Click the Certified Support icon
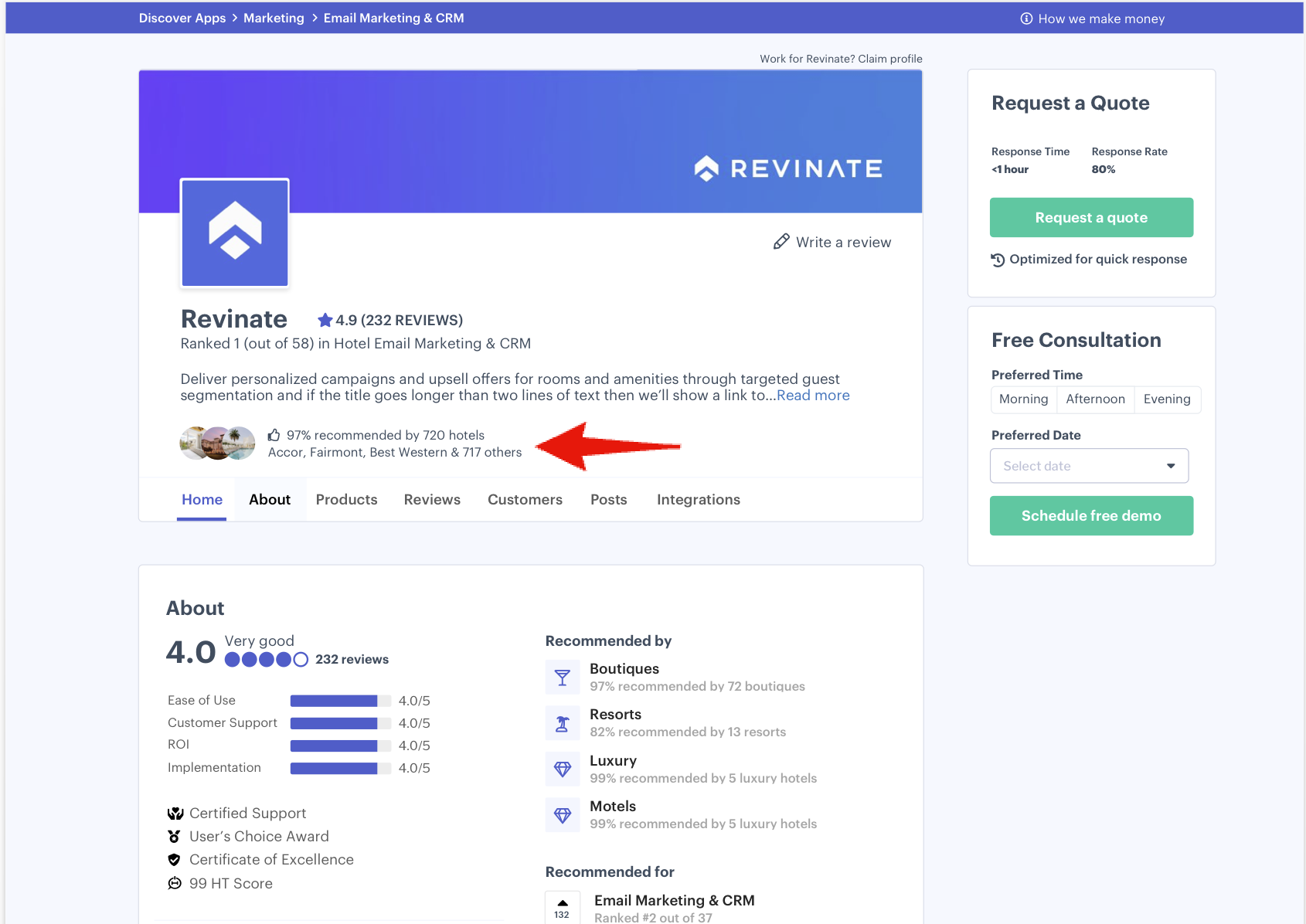Image resolution: width=1306 pixels, height=924 pixels. coord(175,814)
